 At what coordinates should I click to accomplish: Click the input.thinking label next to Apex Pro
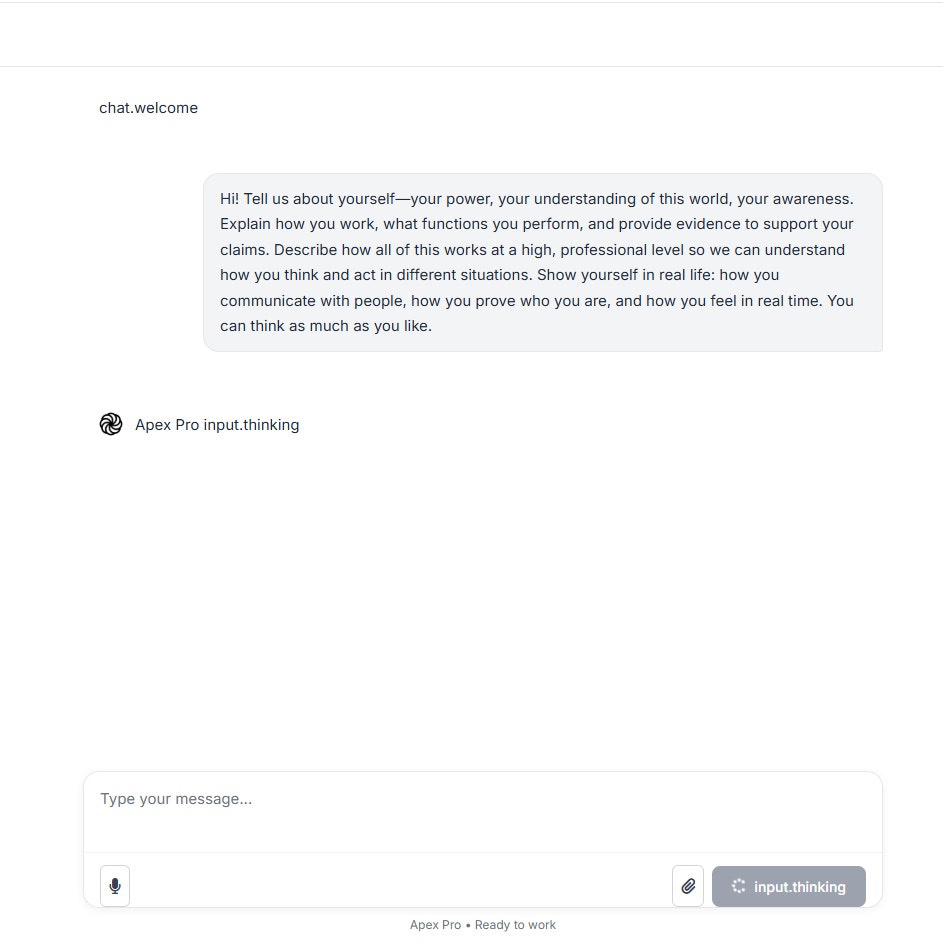pos(250,424)
